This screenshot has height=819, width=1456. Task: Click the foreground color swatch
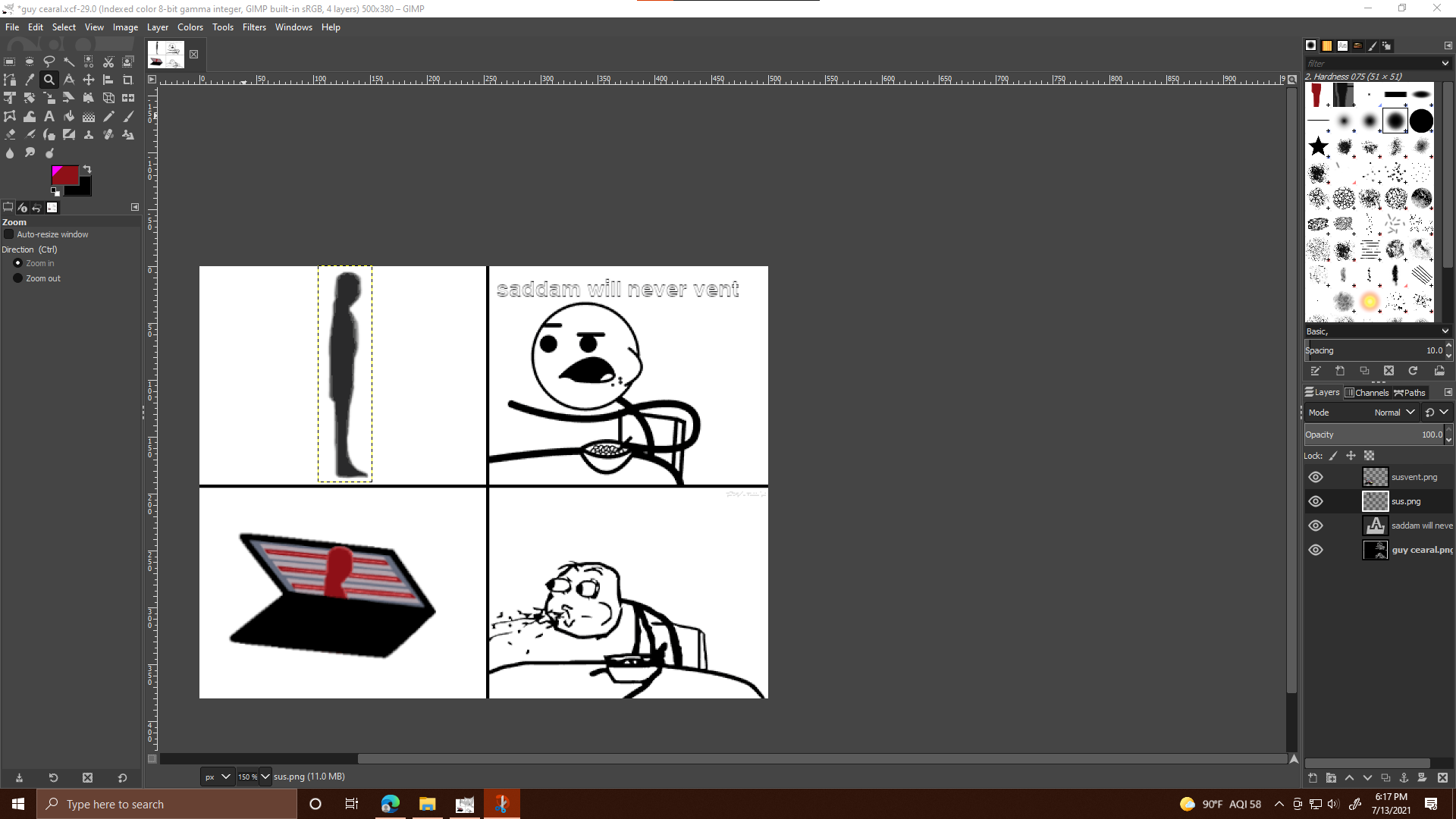(64, 175)
